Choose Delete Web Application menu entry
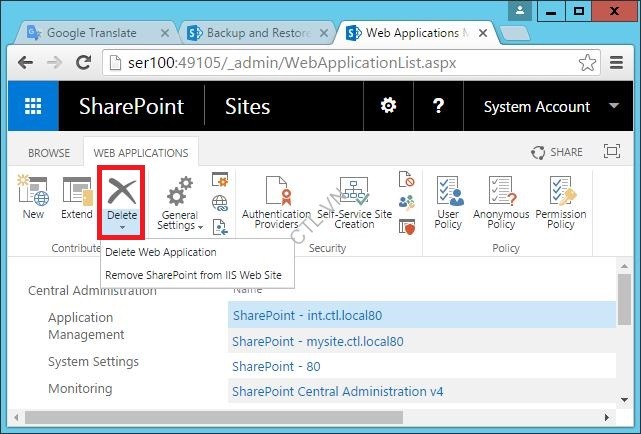641x434 pixels. 160,252
